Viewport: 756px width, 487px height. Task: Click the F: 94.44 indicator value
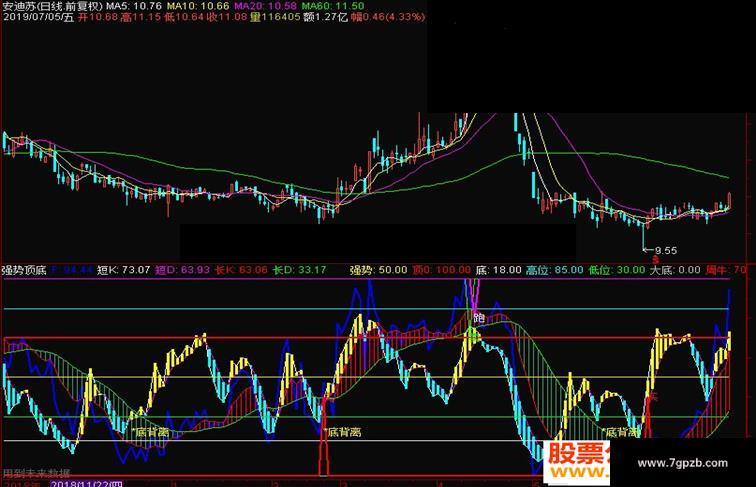pyautogui.click(x=71, y=270)
